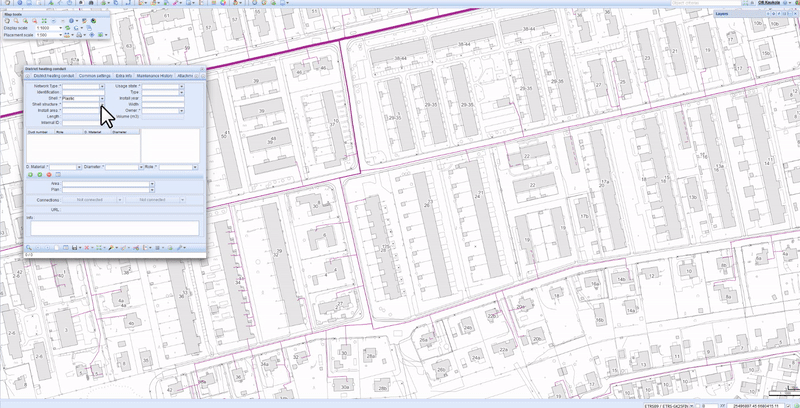Click the floppy disk save icon in form toolbar
800x408 pixels.
click(x=74, y=248)
